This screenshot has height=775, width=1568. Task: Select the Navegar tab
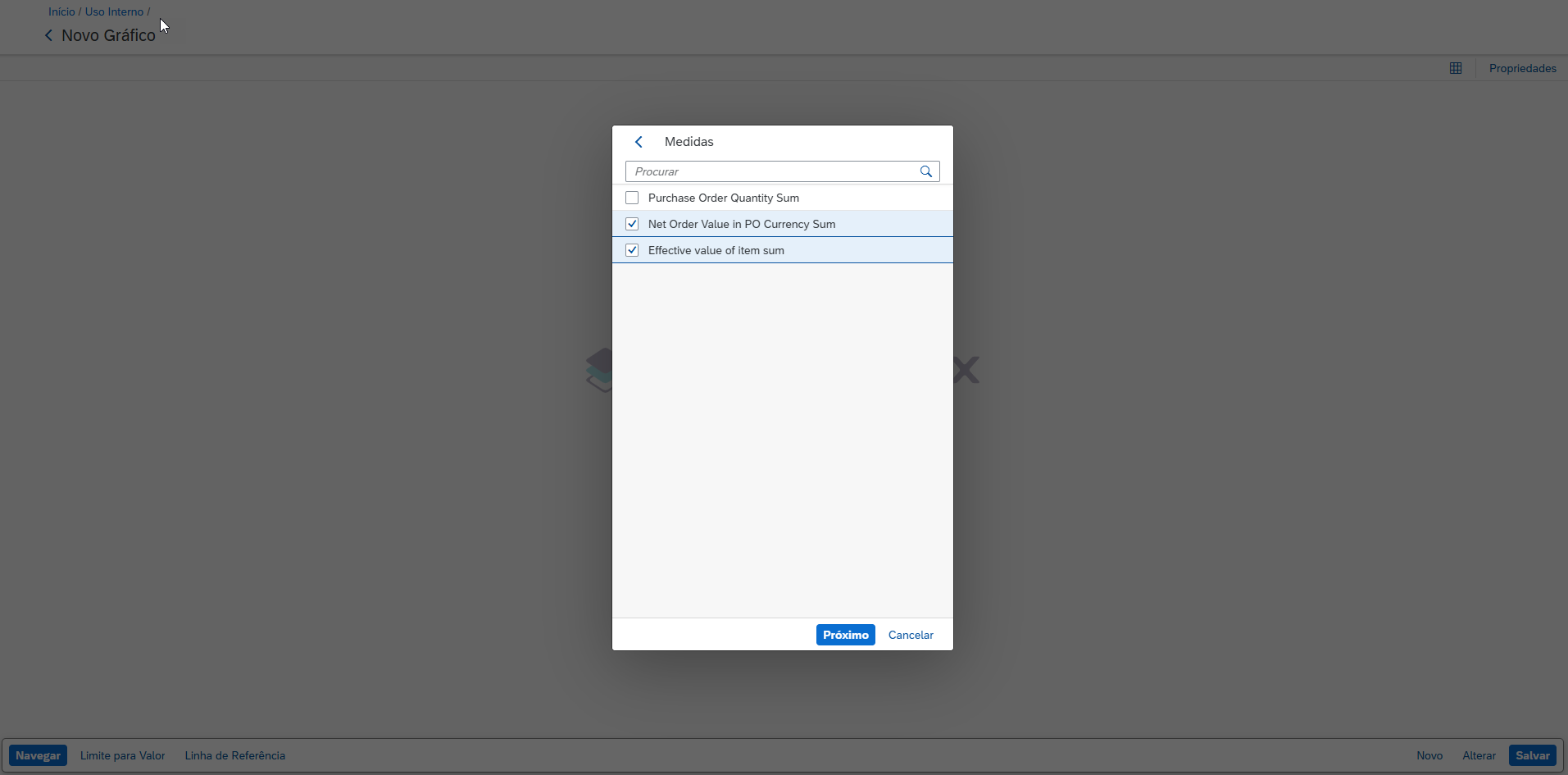click(38, 755)
